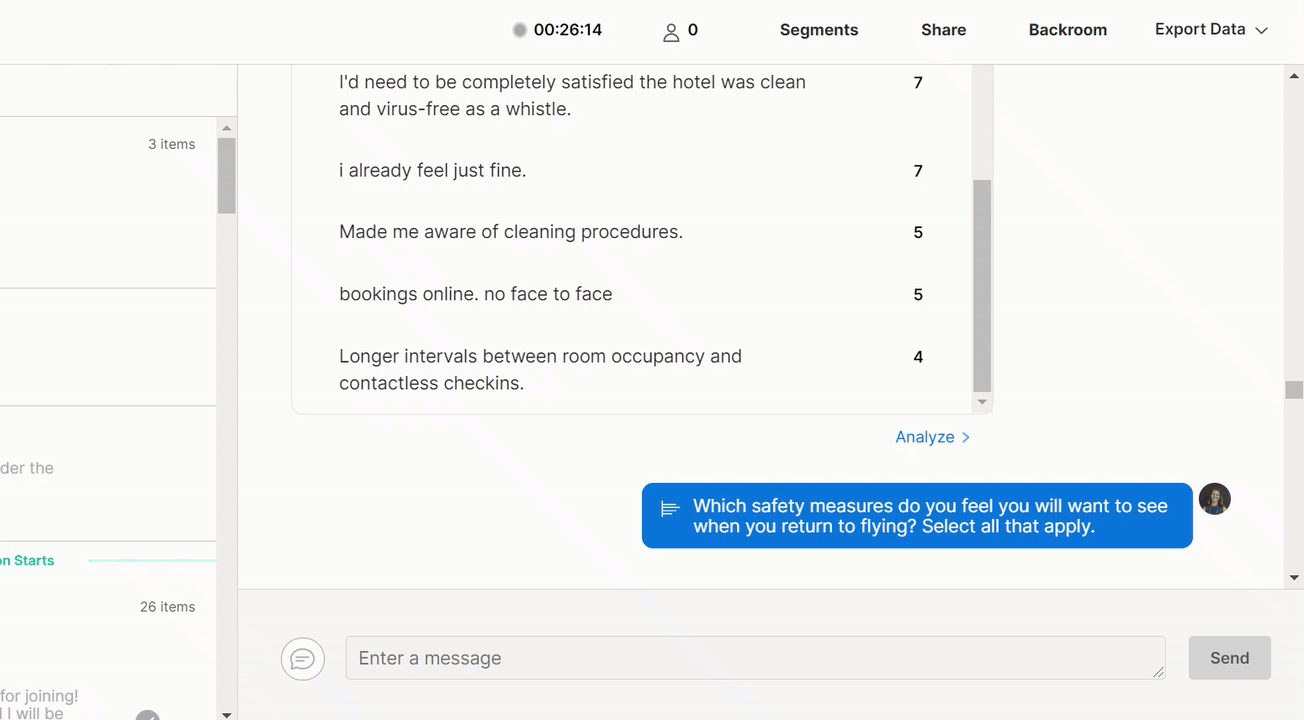Image resolution: width=1304 pixels, height=720 pixels.
Task: Select the "bookings online. no face to face" response
Action: [x=475, y=294]
